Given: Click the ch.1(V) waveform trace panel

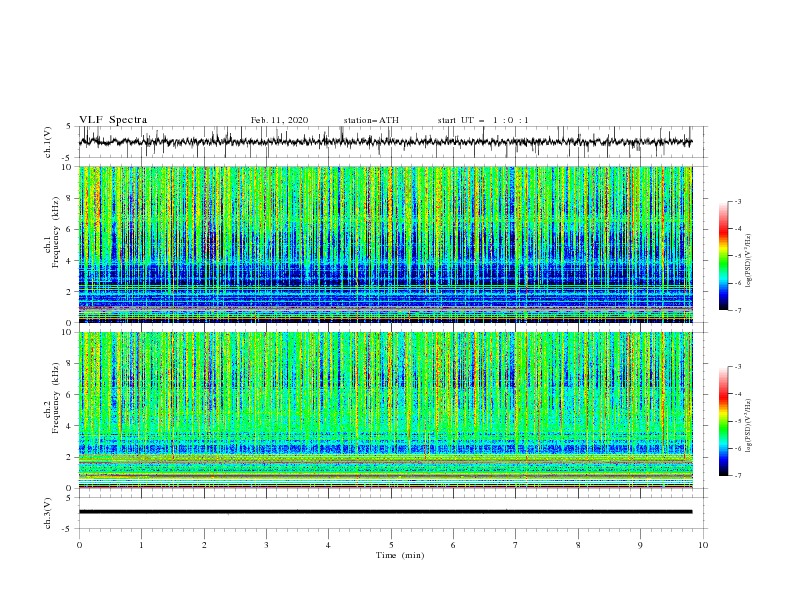Looking at the screenshot, I should (390, 142).
